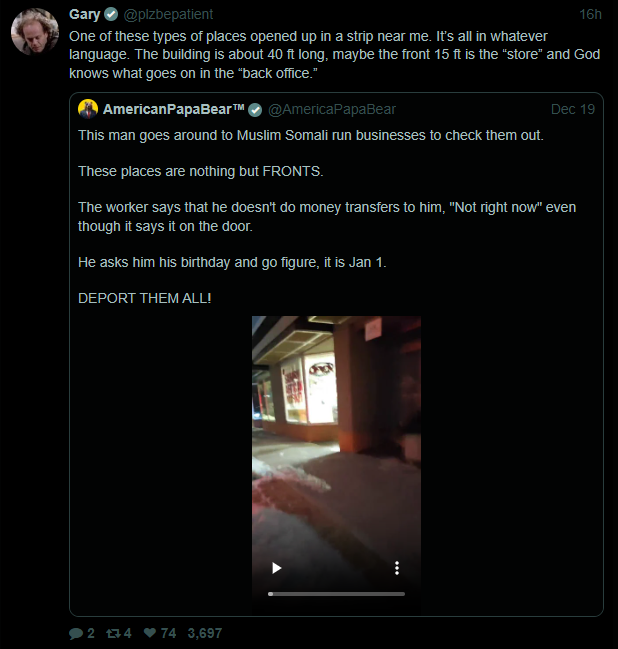The height and width of the screenshot is (649, 618).
Task: Click the AmericanPapaBear display name
Action: pos(173,109)
